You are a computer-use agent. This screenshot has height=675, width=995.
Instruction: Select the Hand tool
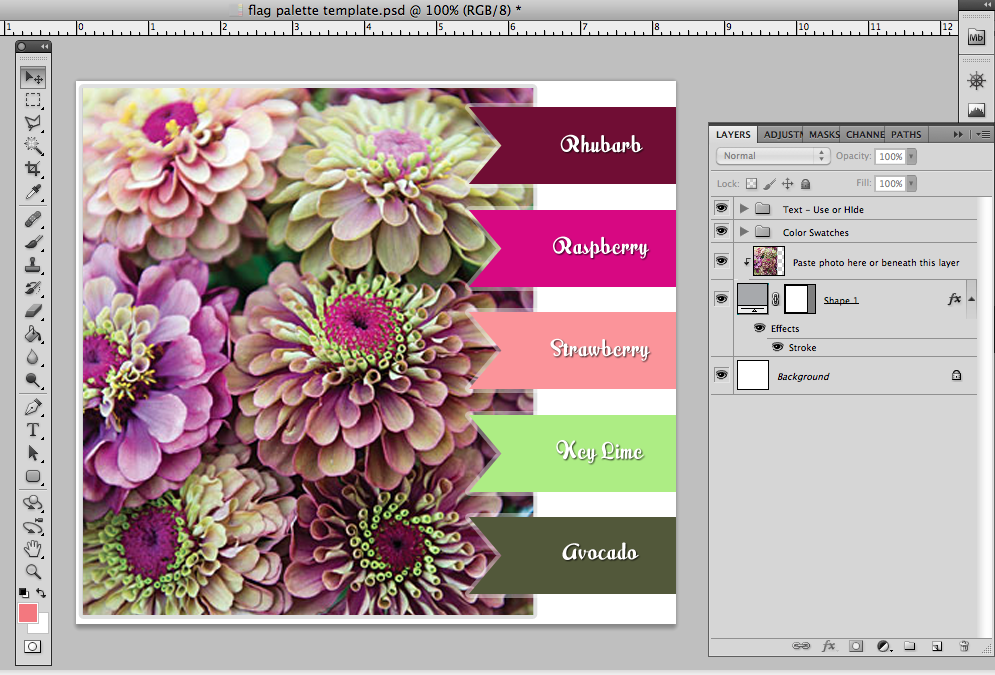(x=33, y=548)
